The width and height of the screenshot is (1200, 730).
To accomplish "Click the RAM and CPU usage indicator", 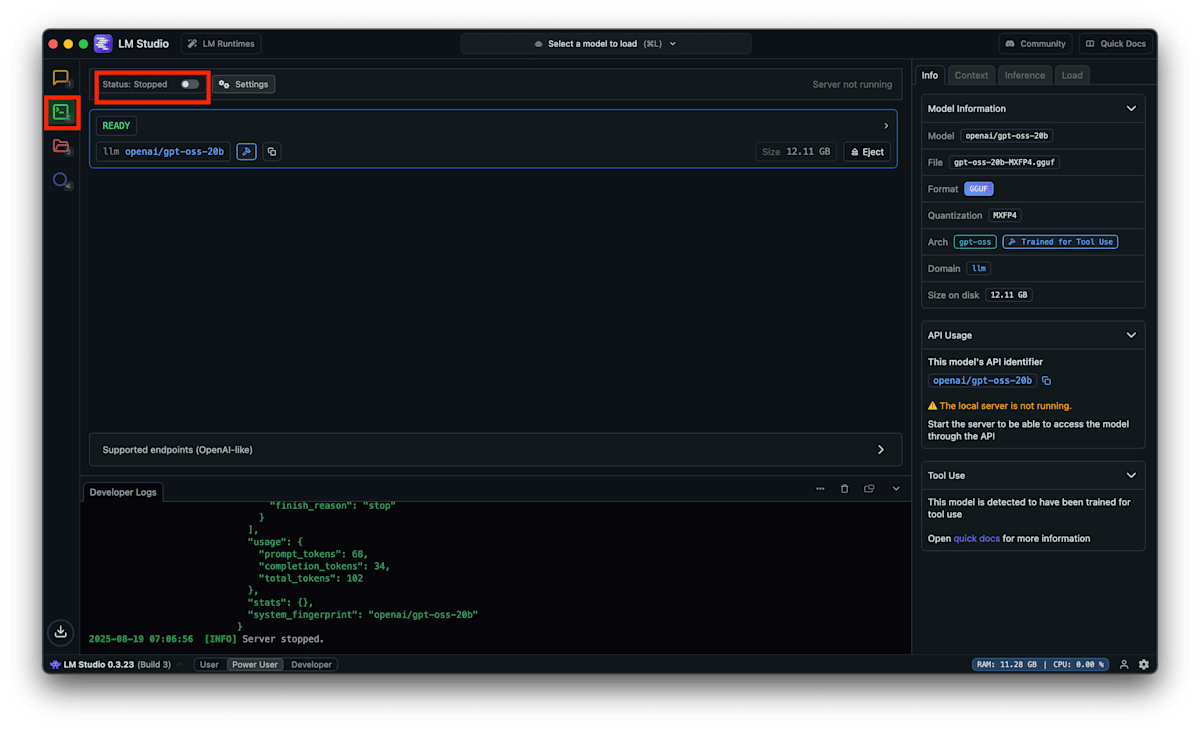I will point(1040,664).
